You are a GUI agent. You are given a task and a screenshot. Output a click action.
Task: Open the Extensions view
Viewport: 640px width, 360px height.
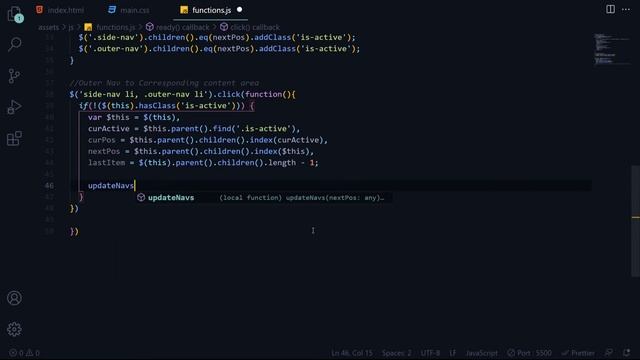(14, 138)
